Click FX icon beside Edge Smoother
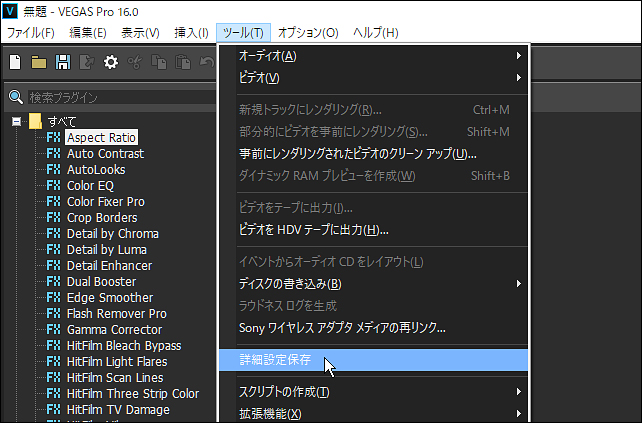Image resolution: width=642 pixels, height=423 pixels. pyautogui.click(x=54, y=297)
